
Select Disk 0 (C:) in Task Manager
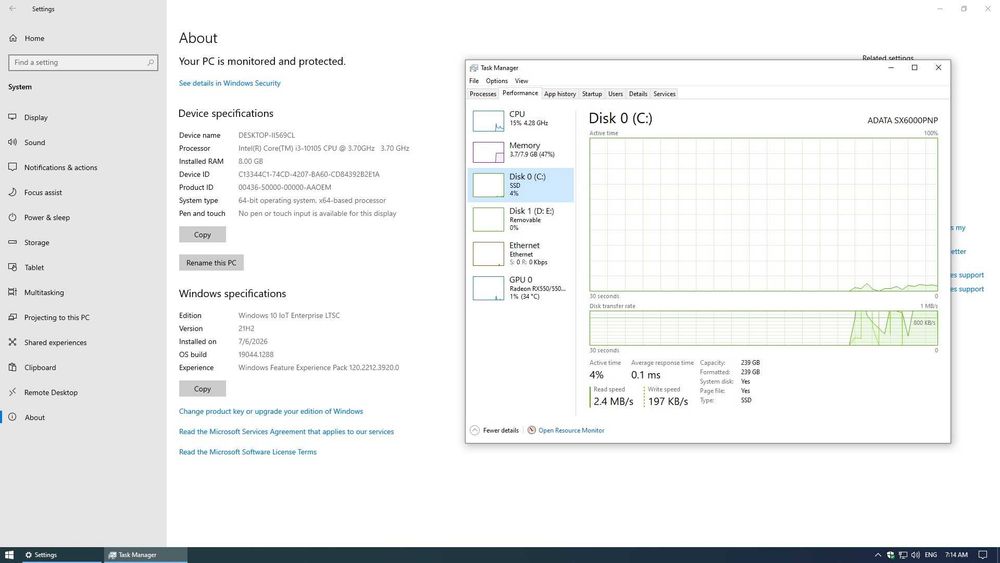pos(520,185)
